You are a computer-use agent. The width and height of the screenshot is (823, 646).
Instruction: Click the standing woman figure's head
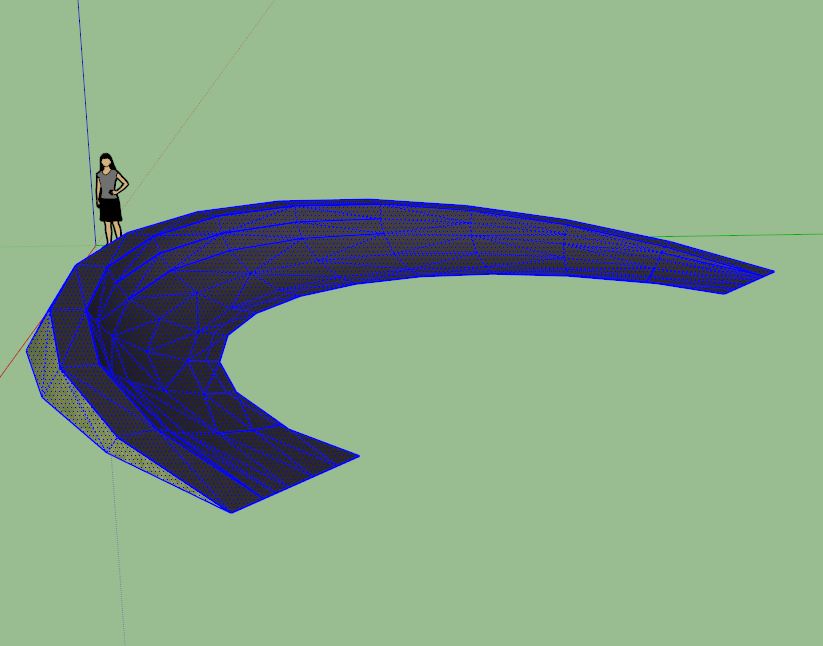point(106,162)
